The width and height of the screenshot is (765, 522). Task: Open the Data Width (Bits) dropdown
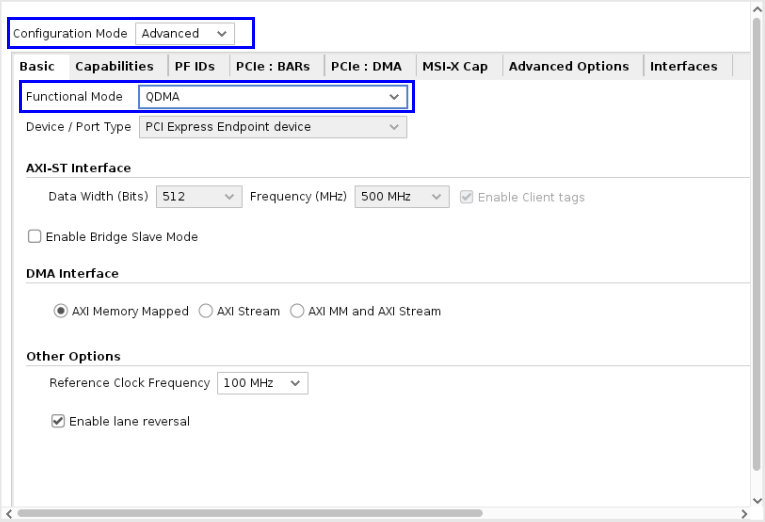pos(199,197)
